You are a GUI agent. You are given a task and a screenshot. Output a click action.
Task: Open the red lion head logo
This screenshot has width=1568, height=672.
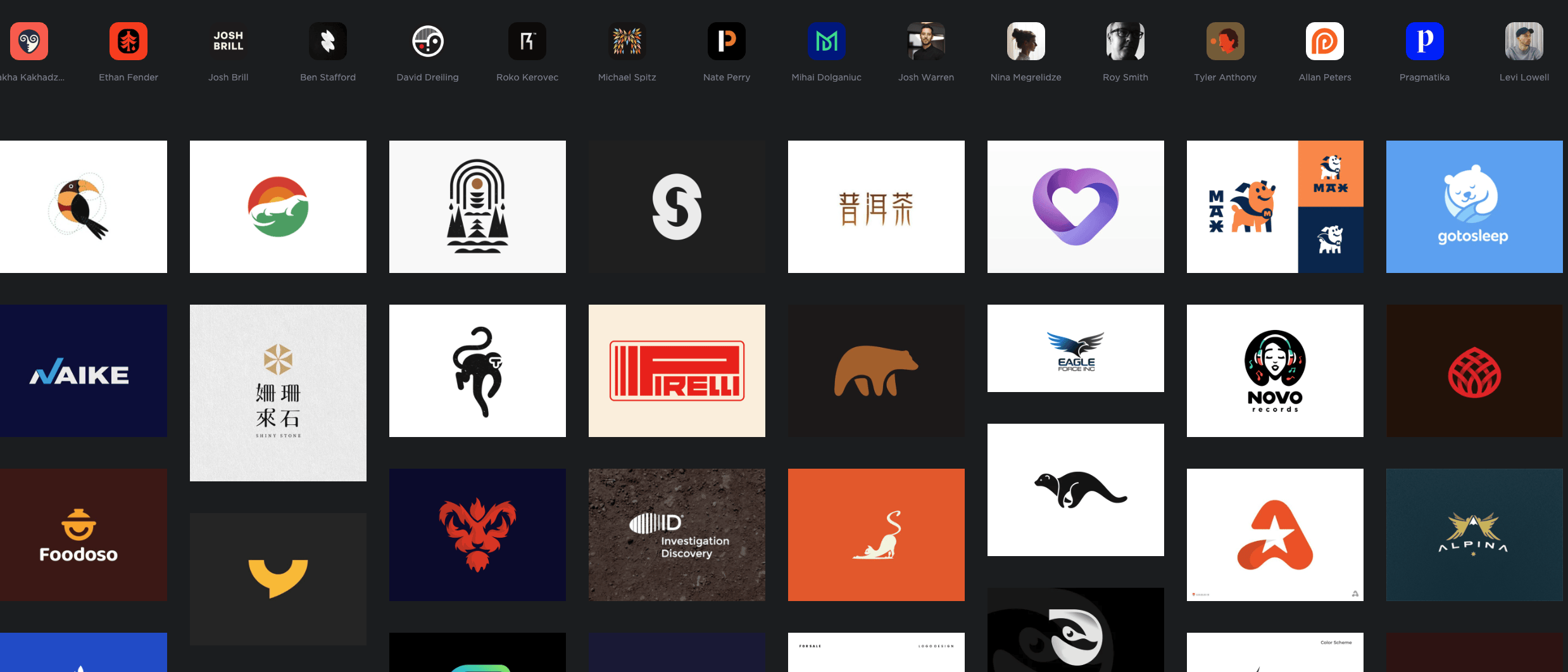pyautogui.click(x=477, y=535)
